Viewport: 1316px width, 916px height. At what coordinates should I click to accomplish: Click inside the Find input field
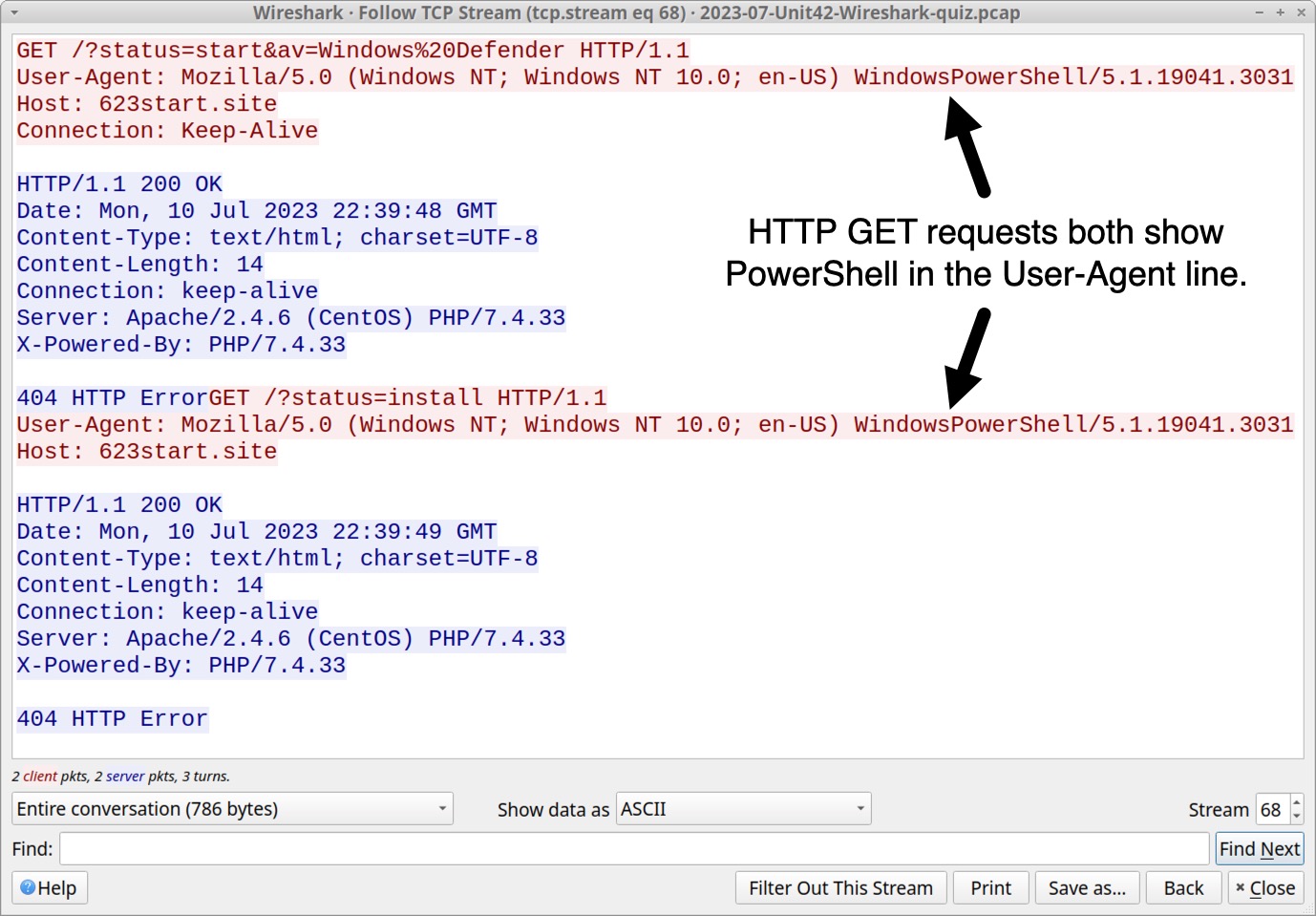(630, 848)
